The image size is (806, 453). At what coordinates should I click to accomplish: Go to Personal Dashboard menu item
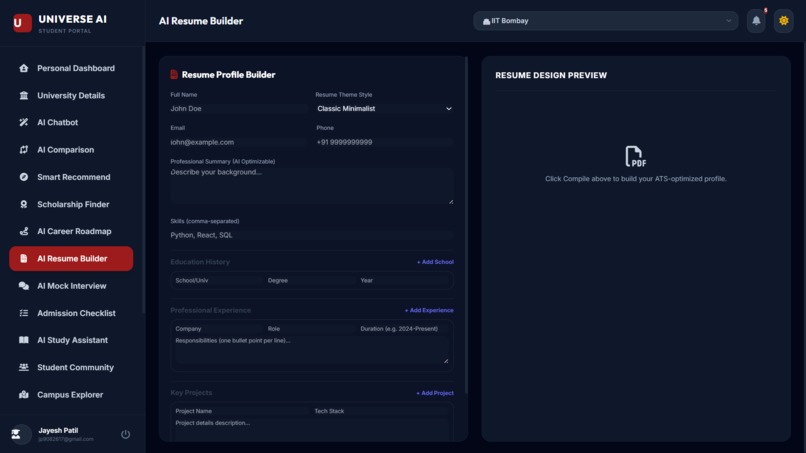tap(71, 68)
